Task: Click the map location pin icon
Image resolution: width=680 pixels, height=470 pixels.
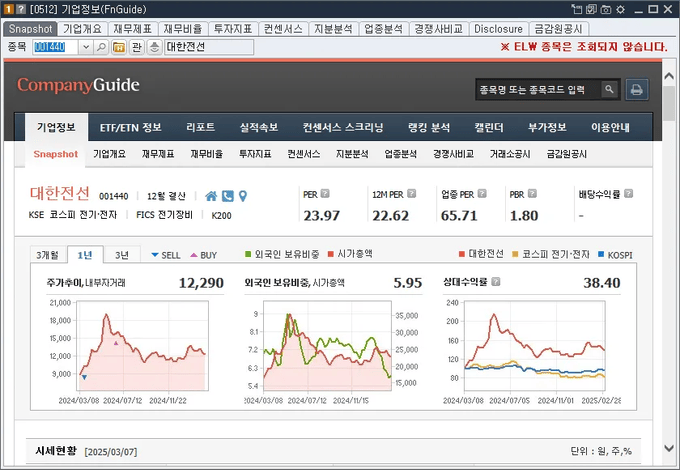Action: (x=243, y=196)
